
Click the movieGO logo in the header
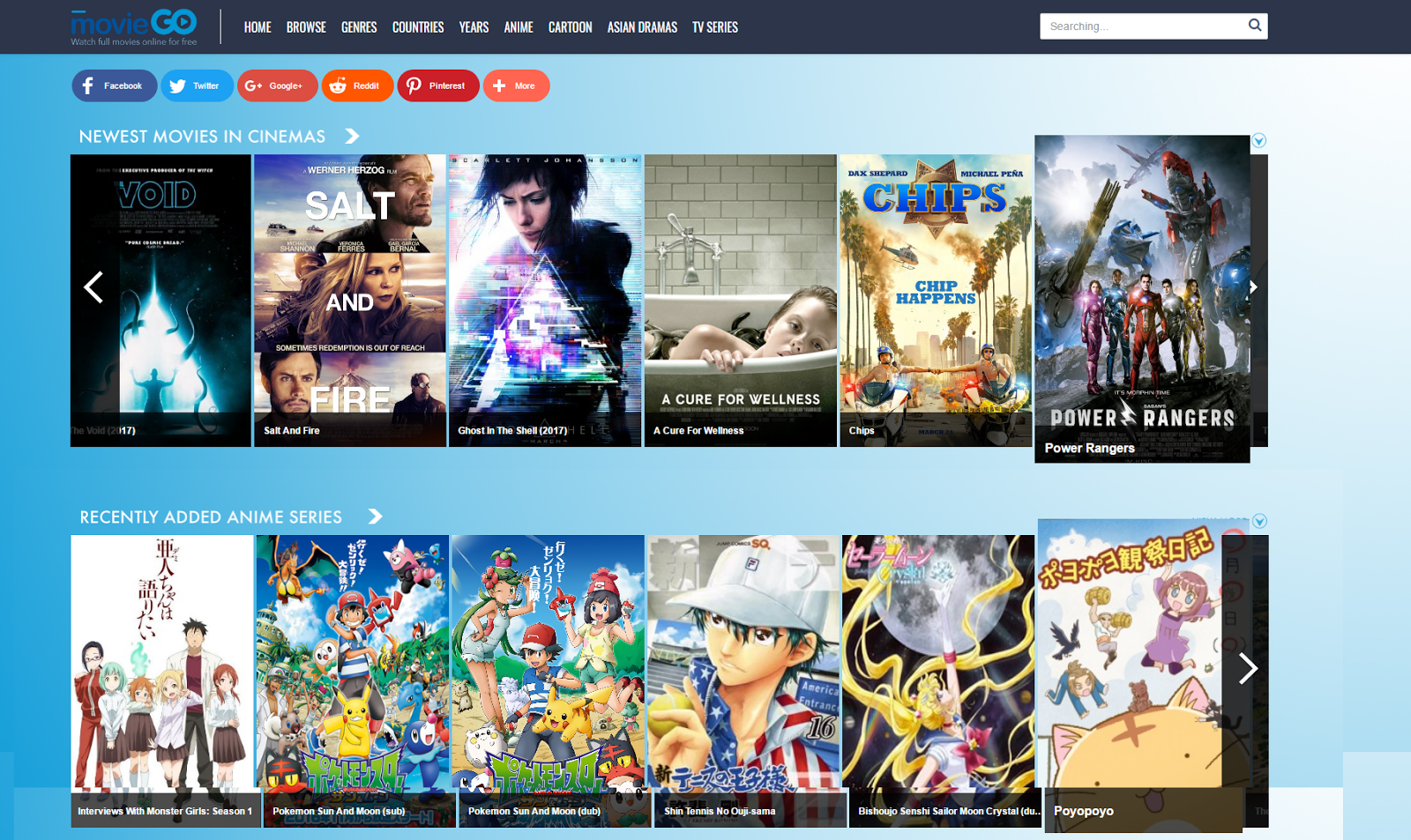131,24
